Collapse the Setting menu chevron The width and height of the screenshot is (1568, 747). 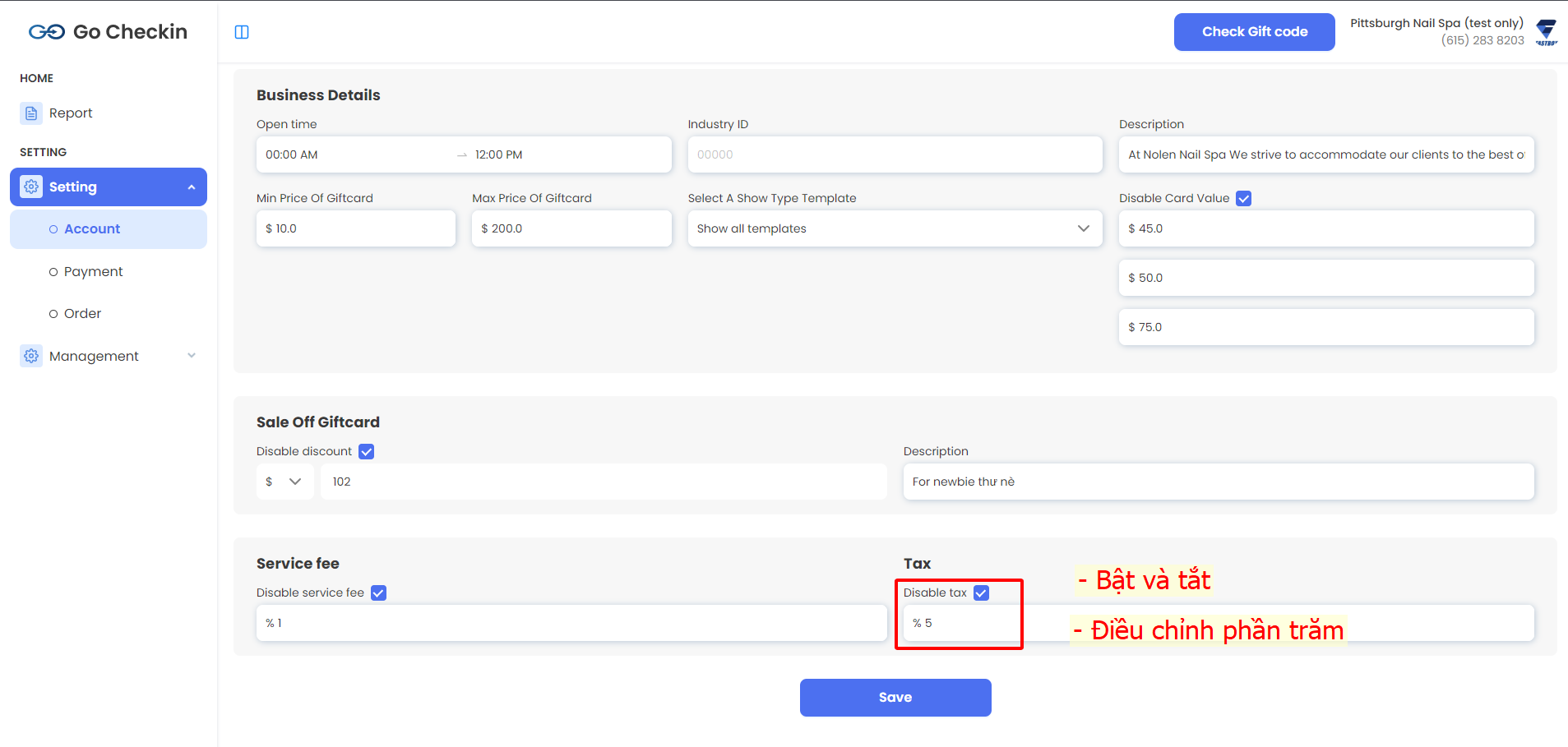tap(192, 187)
